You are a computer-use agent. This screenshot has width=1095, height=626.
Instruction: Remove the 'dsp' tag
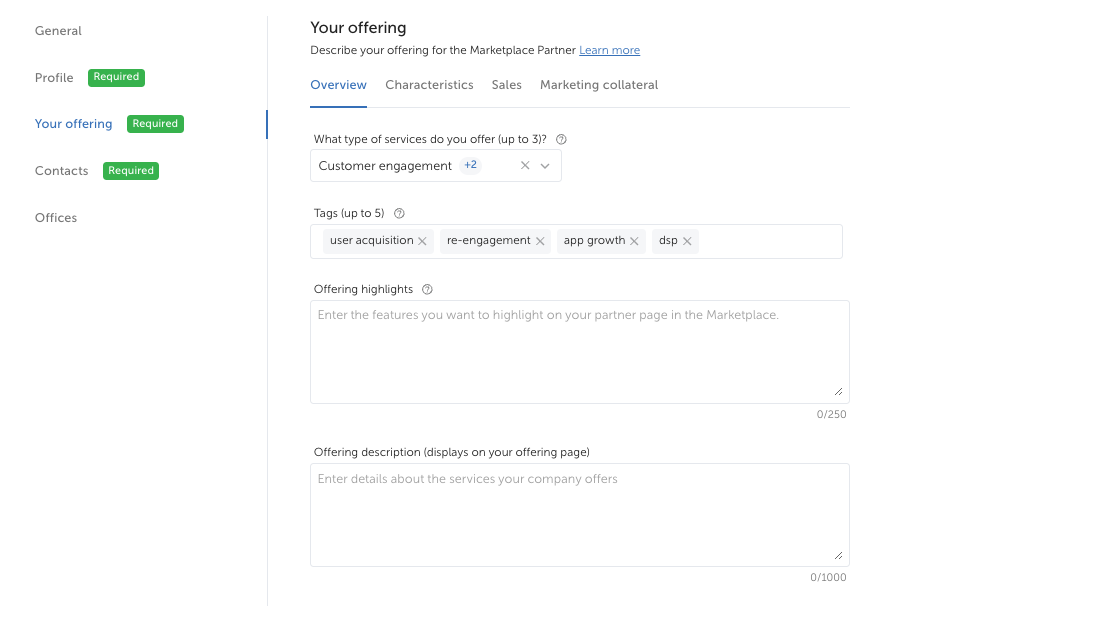[x=687, y=241]
